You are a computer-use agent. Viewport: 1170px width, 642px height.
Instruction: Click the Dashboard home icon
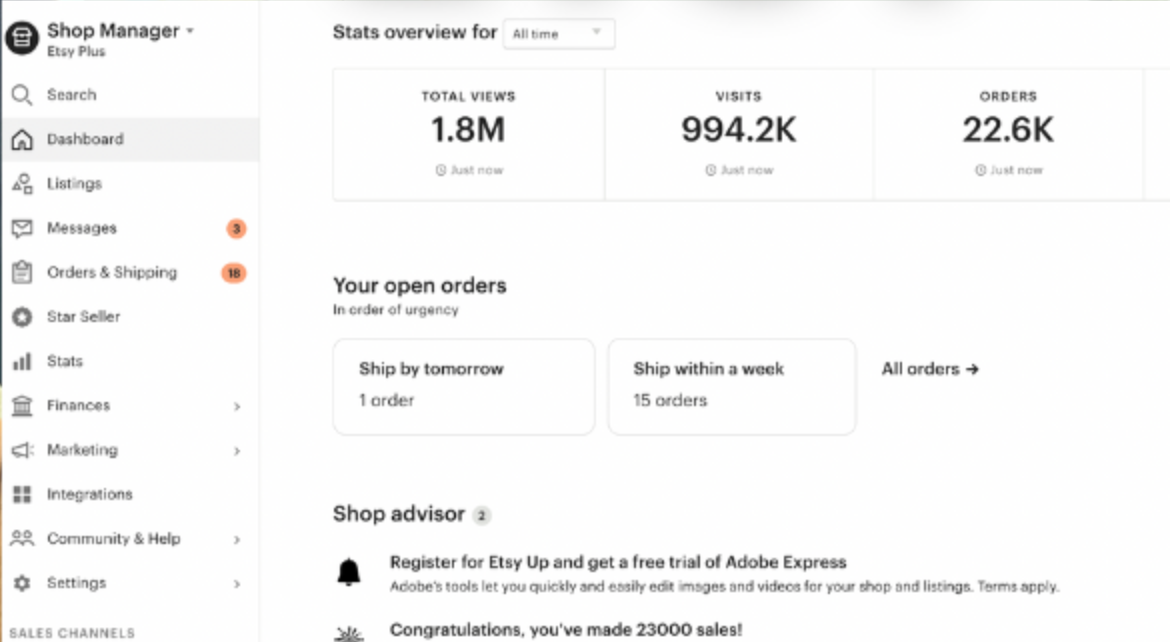(22, 139)
